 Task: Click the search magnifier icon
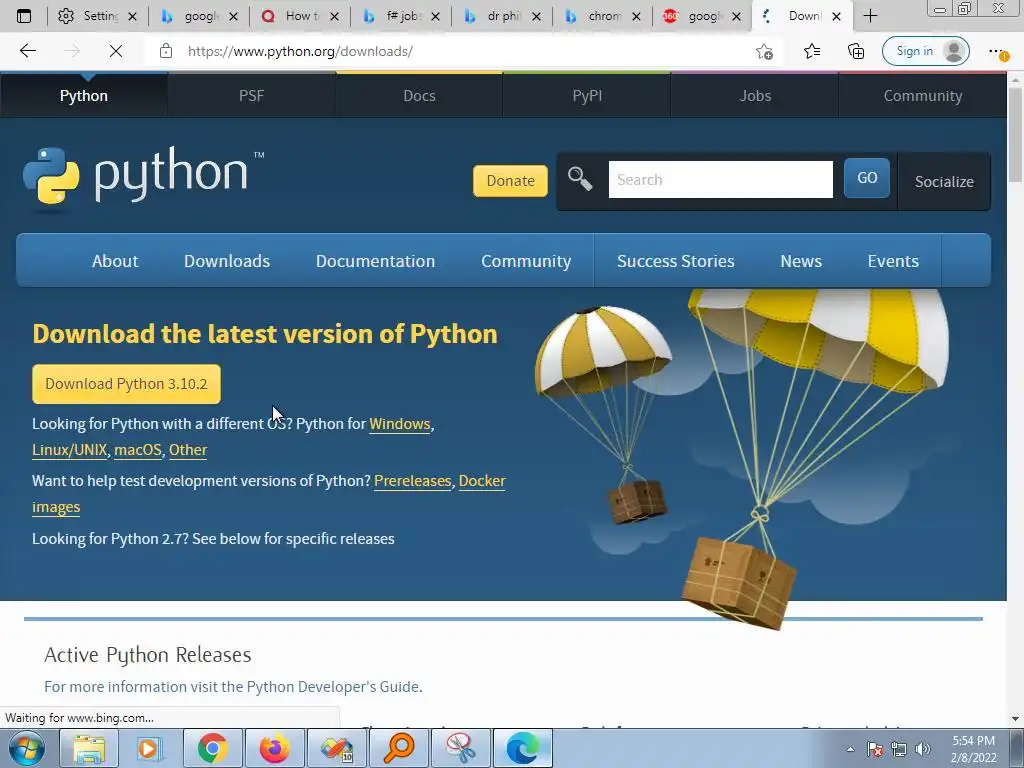click(x=579, y=178)
